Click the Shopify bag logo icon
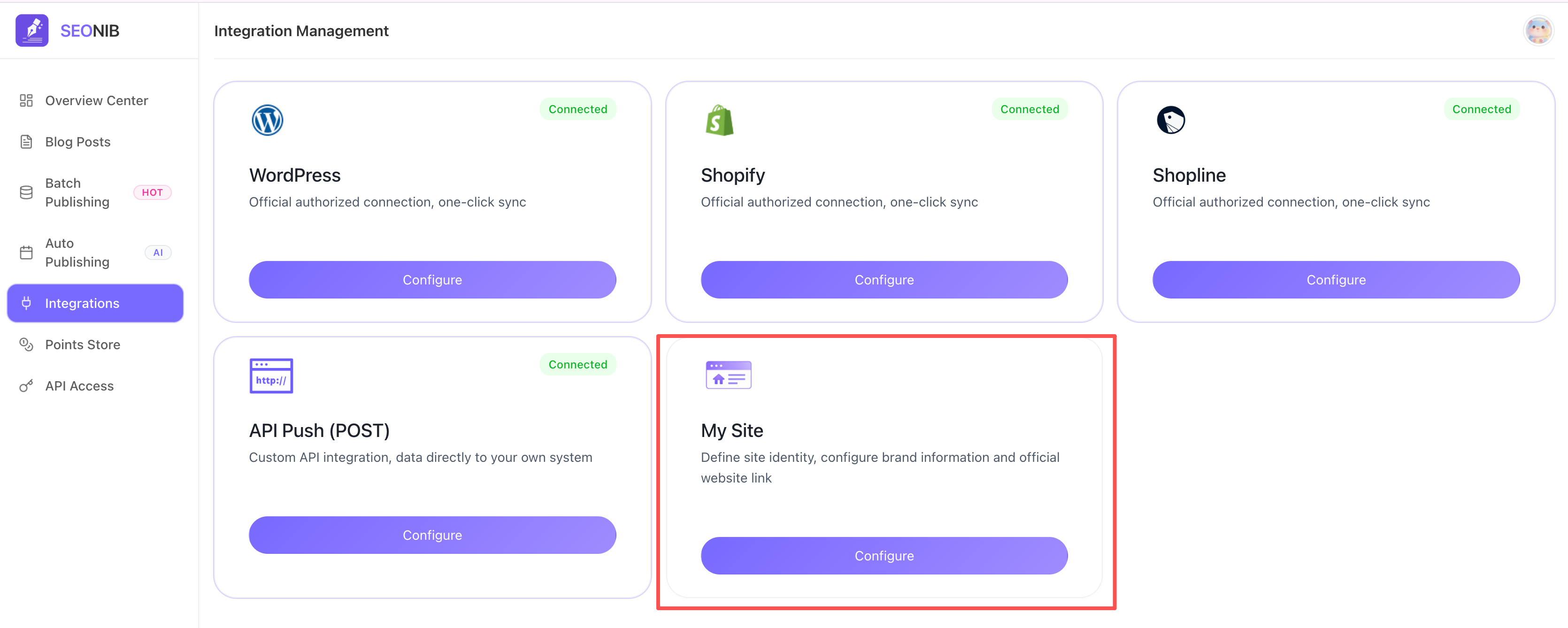 pos(719,120)
